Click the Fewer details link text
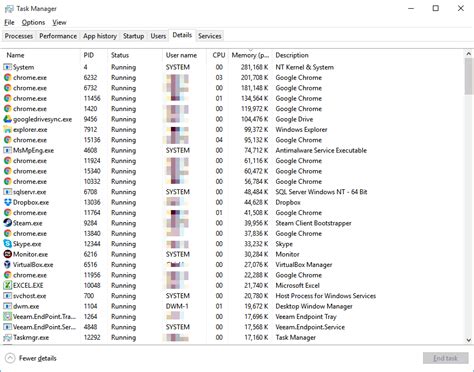 38,358
